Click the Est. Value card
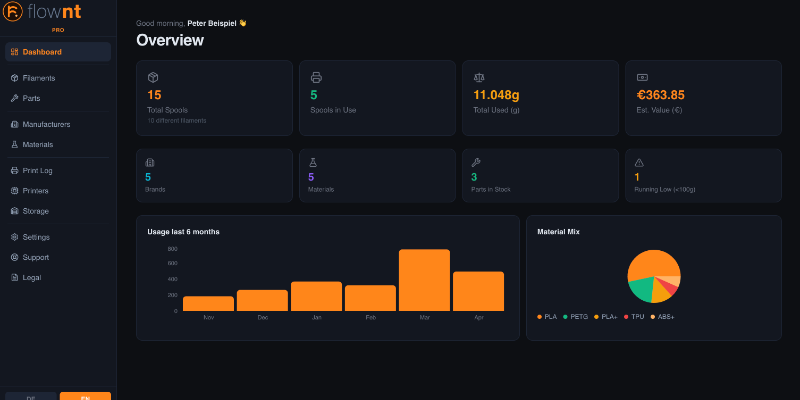The image size is (800, 400). [x=703, y=98]
